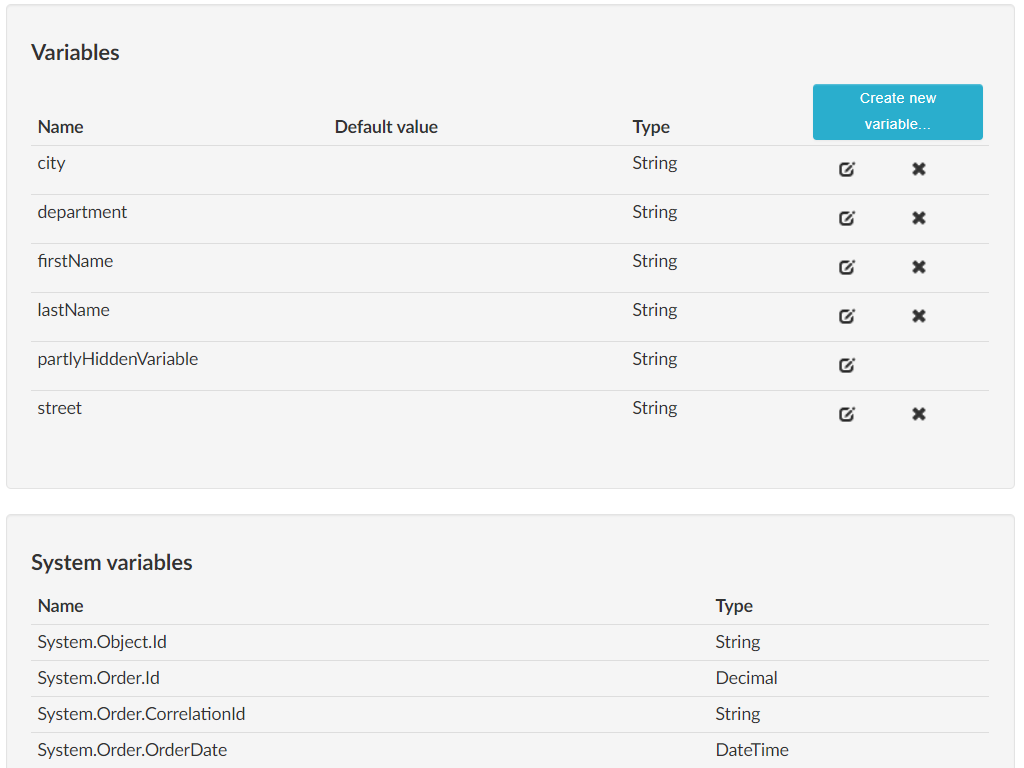Remove the lastName variable

[x=919, y=316]
